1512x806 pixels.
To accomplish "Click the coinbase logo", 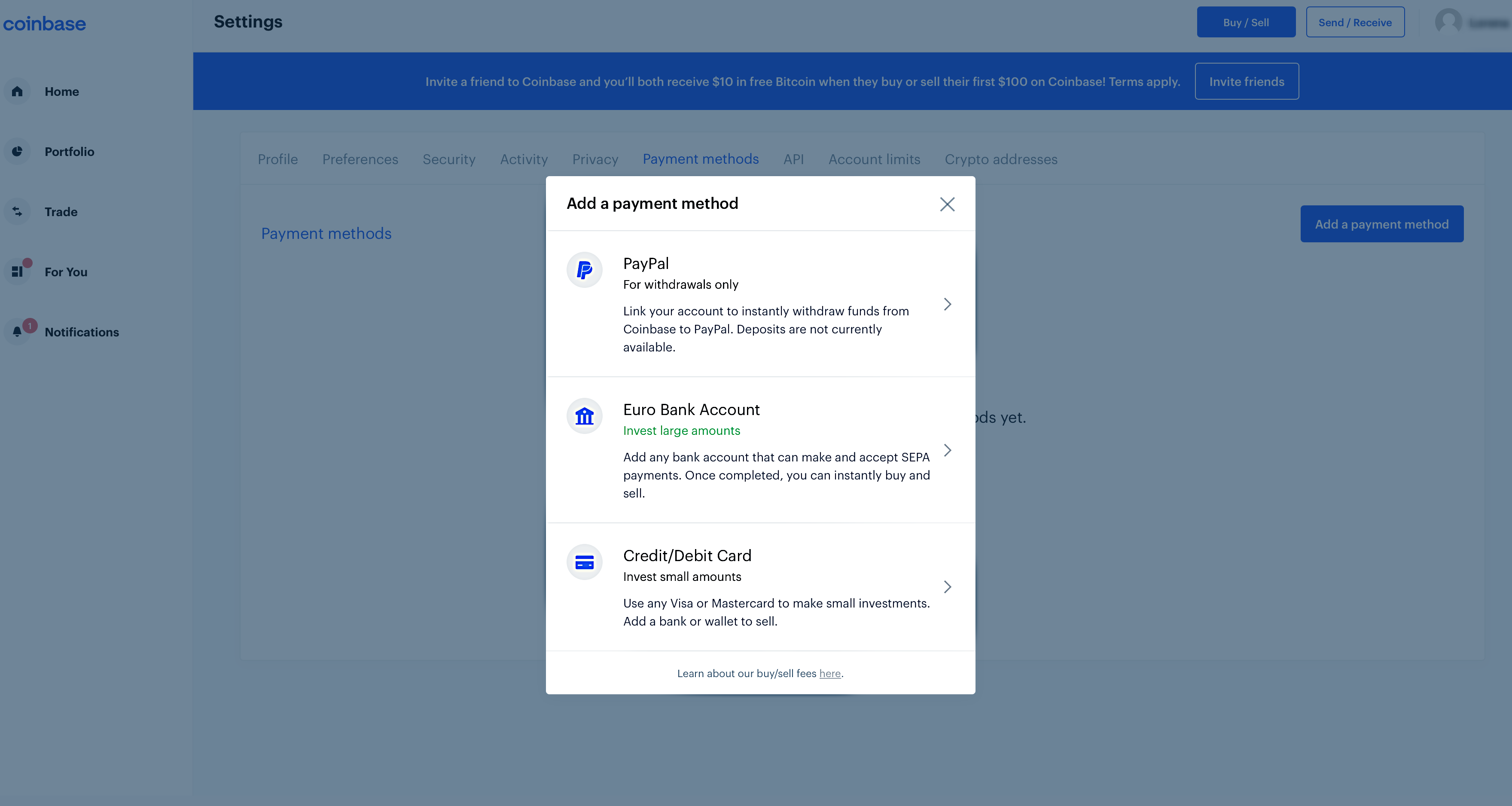I will pyautogui.click(x=45, y=24).
